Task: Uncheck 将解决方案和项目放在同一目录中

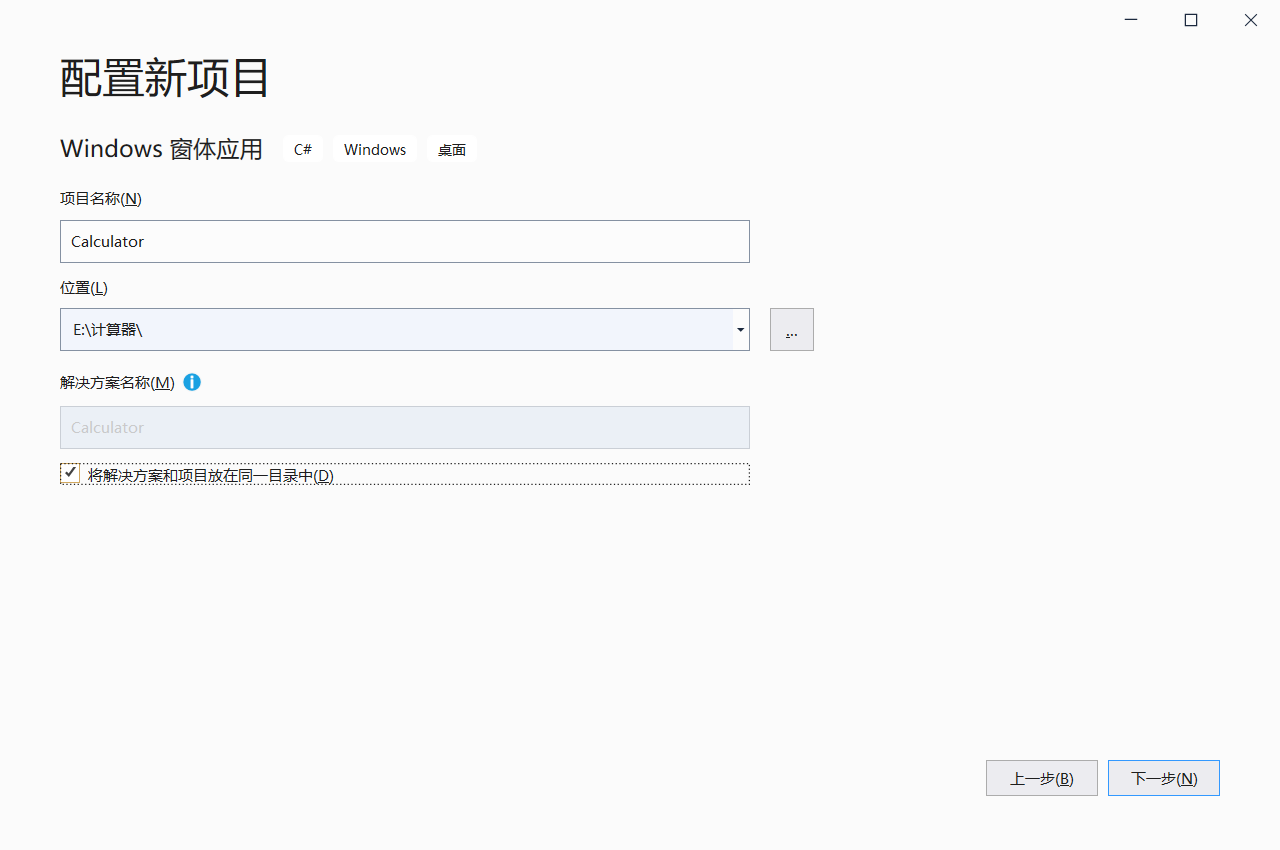Action: 70,472
